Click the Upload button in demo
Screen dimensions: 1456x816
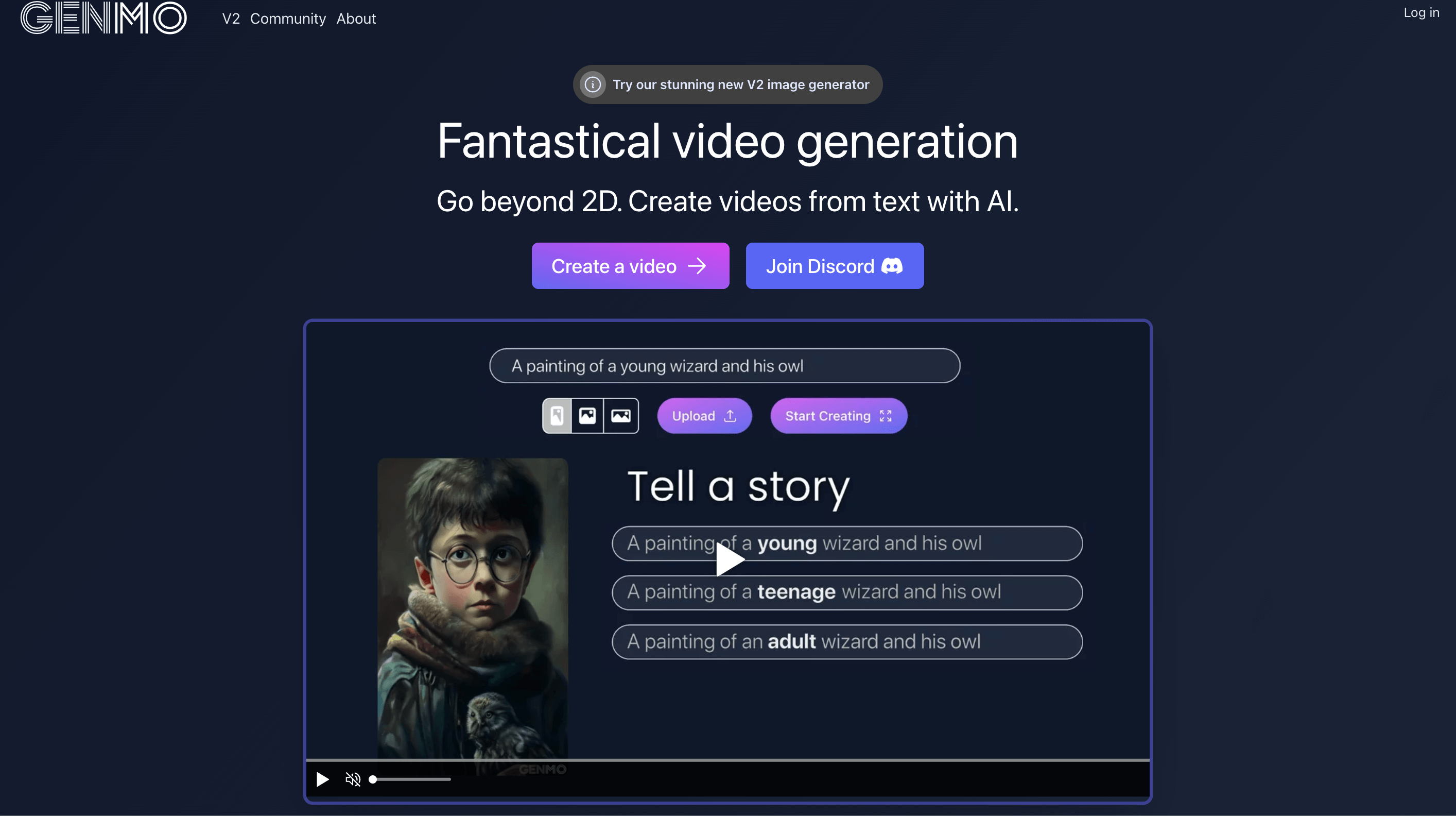[x=704, y=416]
